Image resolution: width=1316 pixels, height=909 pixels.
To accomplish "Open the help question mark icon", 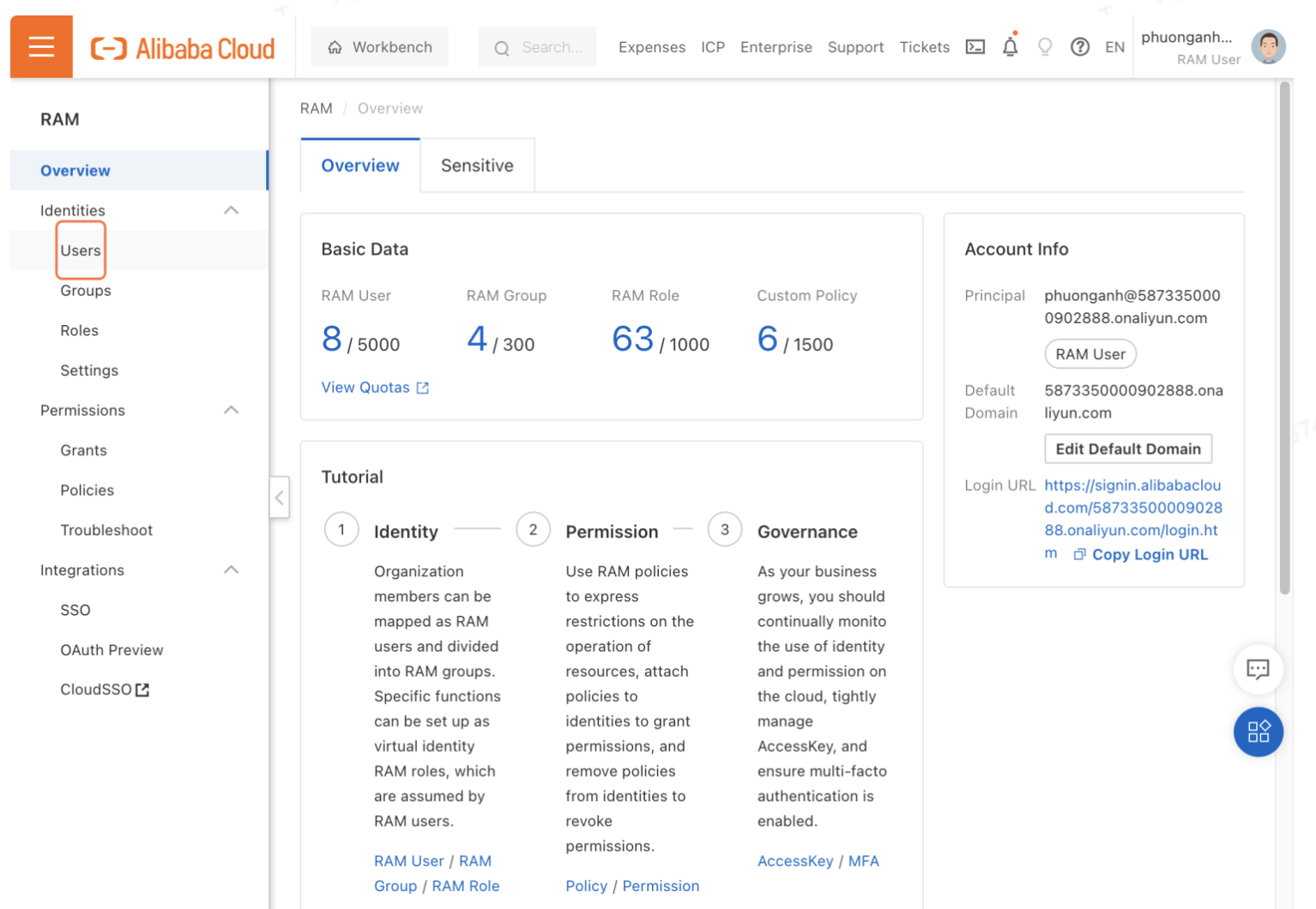I will coord(1079,47).
